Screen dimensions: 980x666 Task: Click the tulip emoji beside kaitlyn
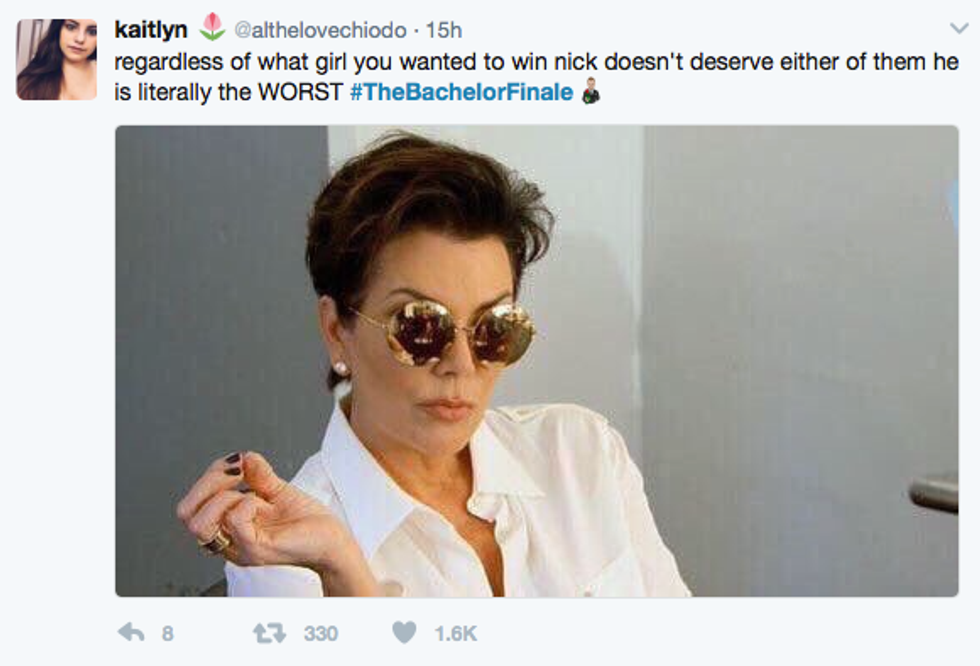(212, 27)
